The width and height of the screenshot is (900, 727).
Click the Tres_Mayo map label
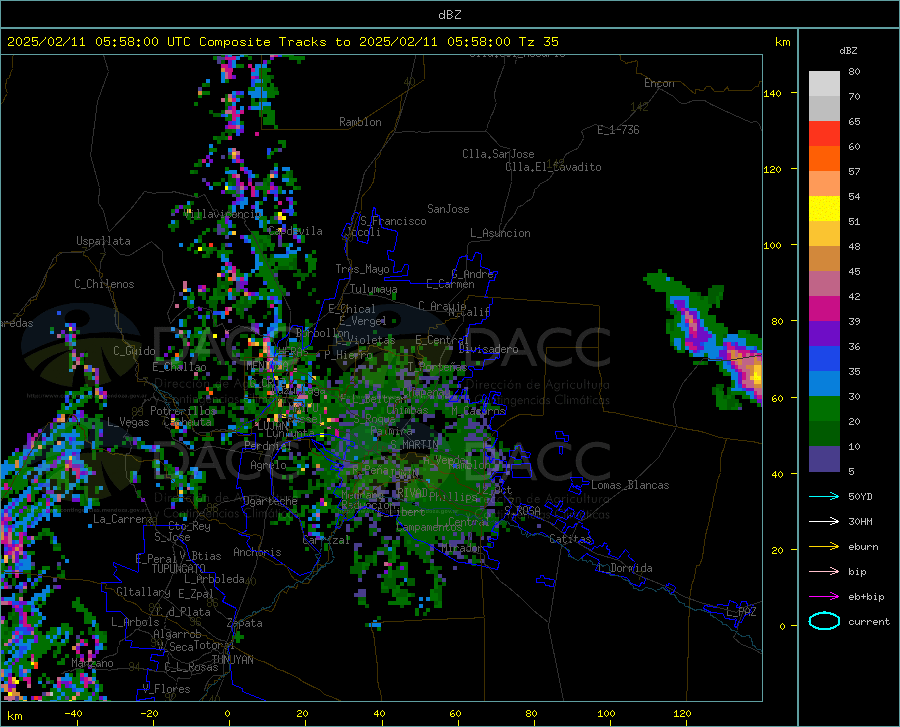(x=362, y=269)
